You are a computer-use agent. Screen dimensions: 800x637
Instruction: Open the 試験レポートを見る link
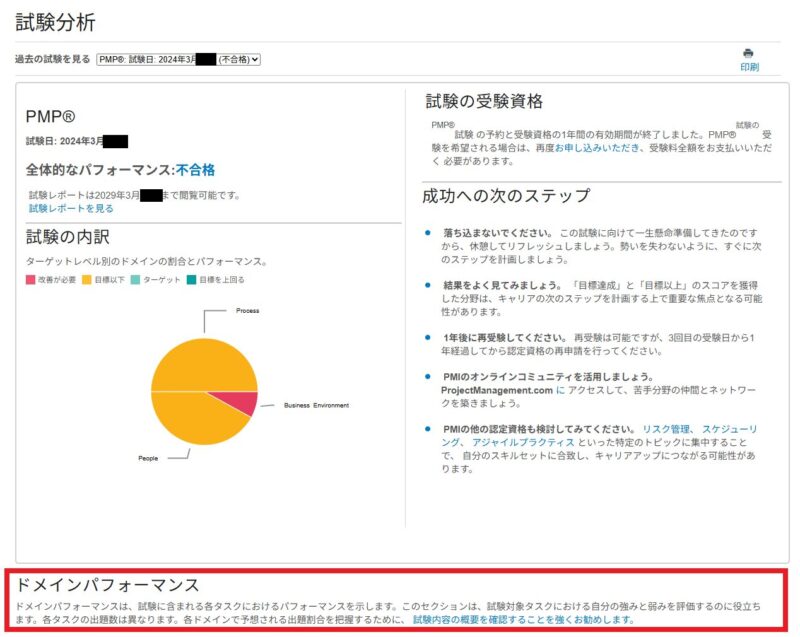point(71,209)
